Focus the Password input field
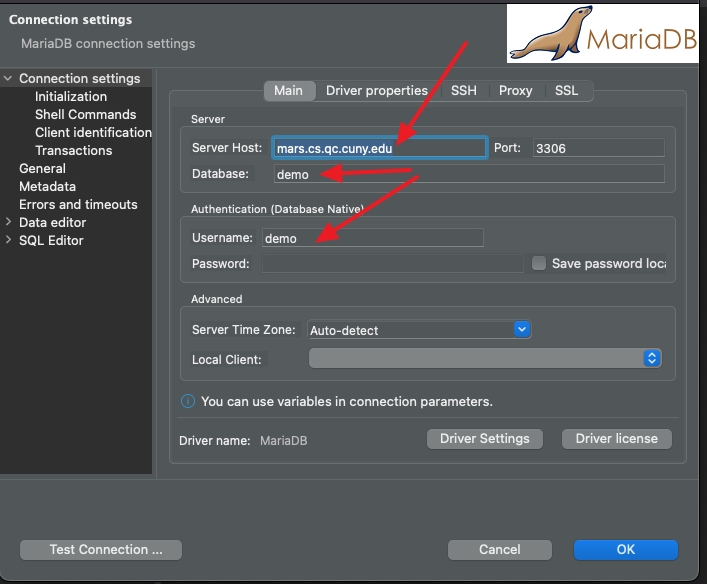 pos(392,264)
